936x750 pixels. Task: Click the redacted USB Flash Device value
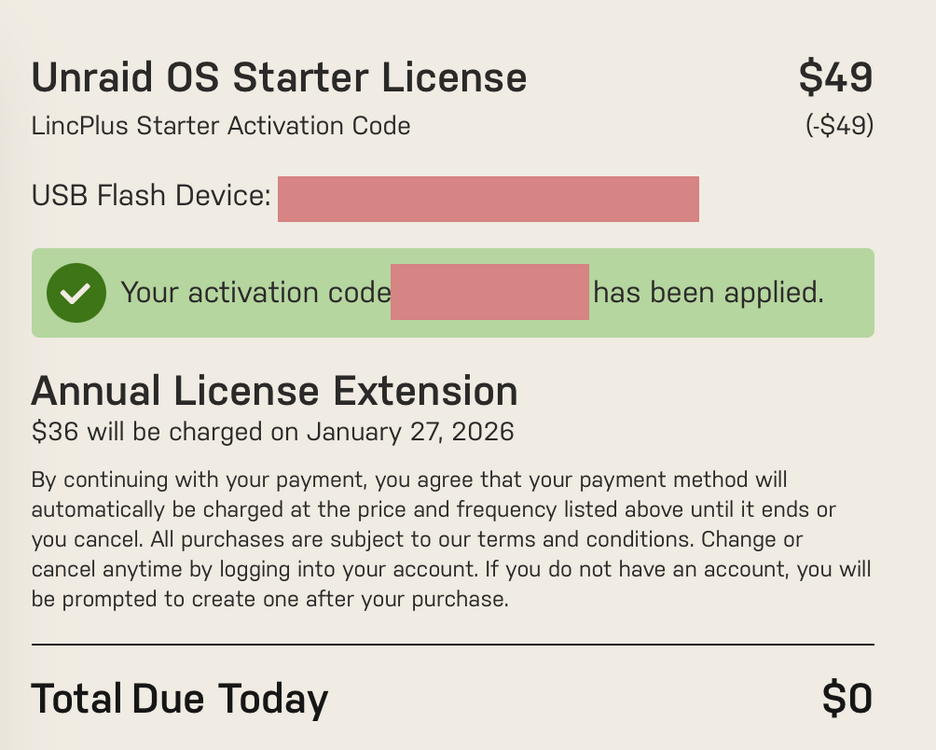pyautogui.click(x=488, y=199)
